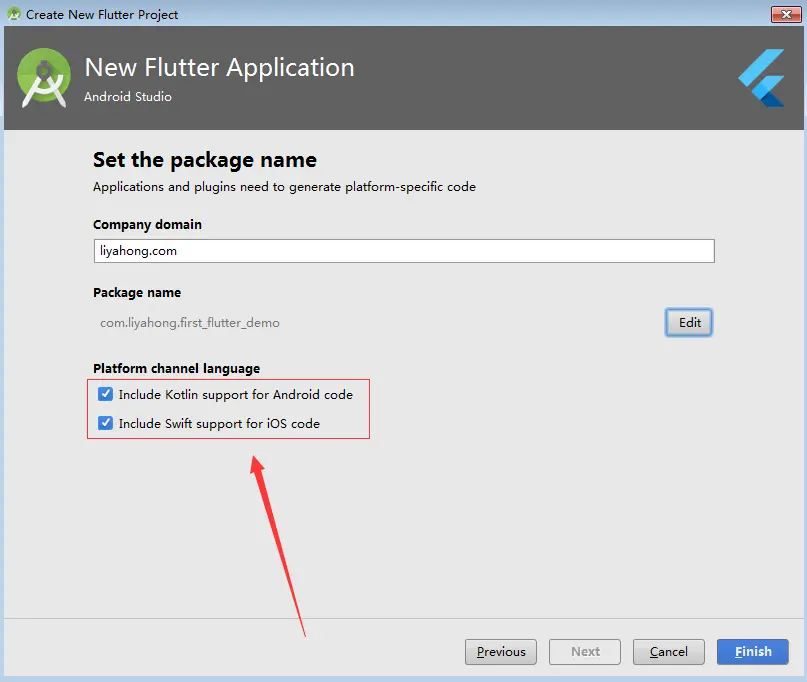The image size is (807, 682).
Task: Click into the Company domain field
Action: pyautogui.click(x=404, y=251)
